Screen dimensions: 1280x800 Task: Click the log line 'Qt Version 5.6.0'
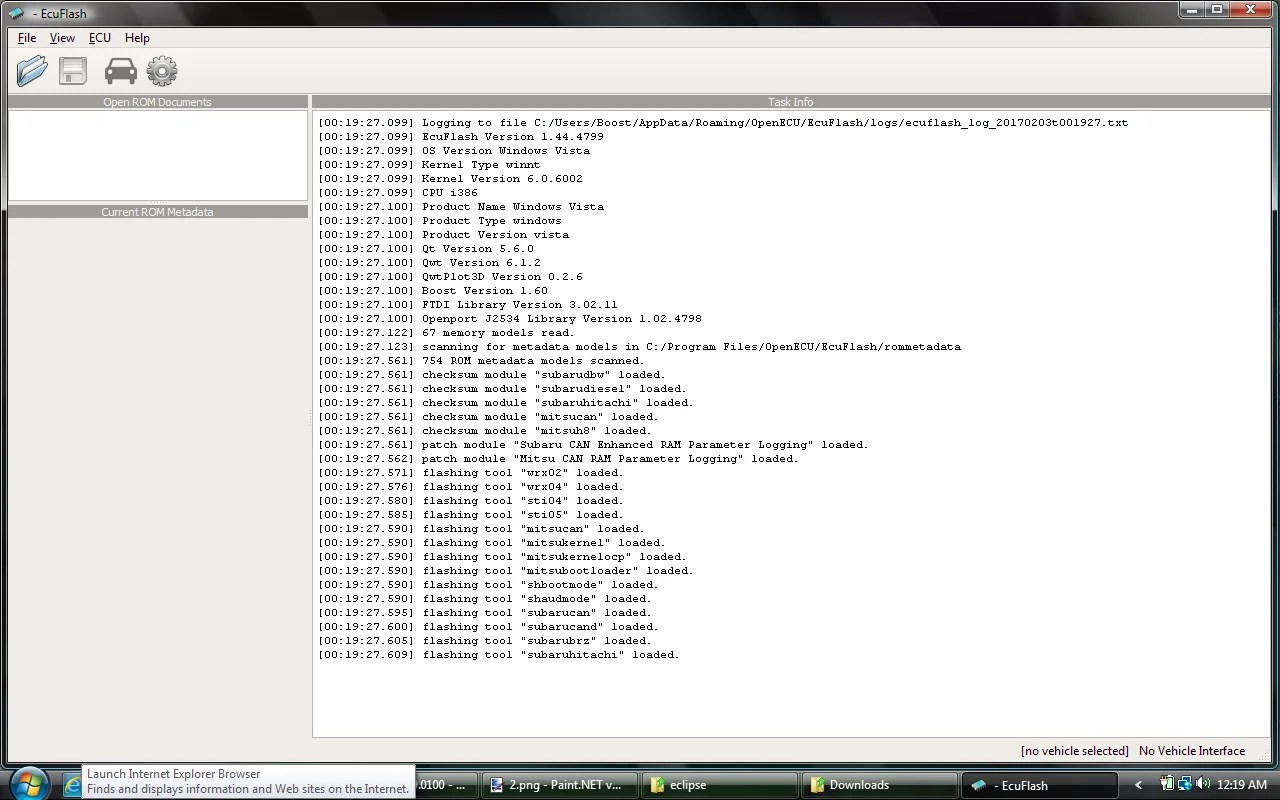tap(426, 249)
